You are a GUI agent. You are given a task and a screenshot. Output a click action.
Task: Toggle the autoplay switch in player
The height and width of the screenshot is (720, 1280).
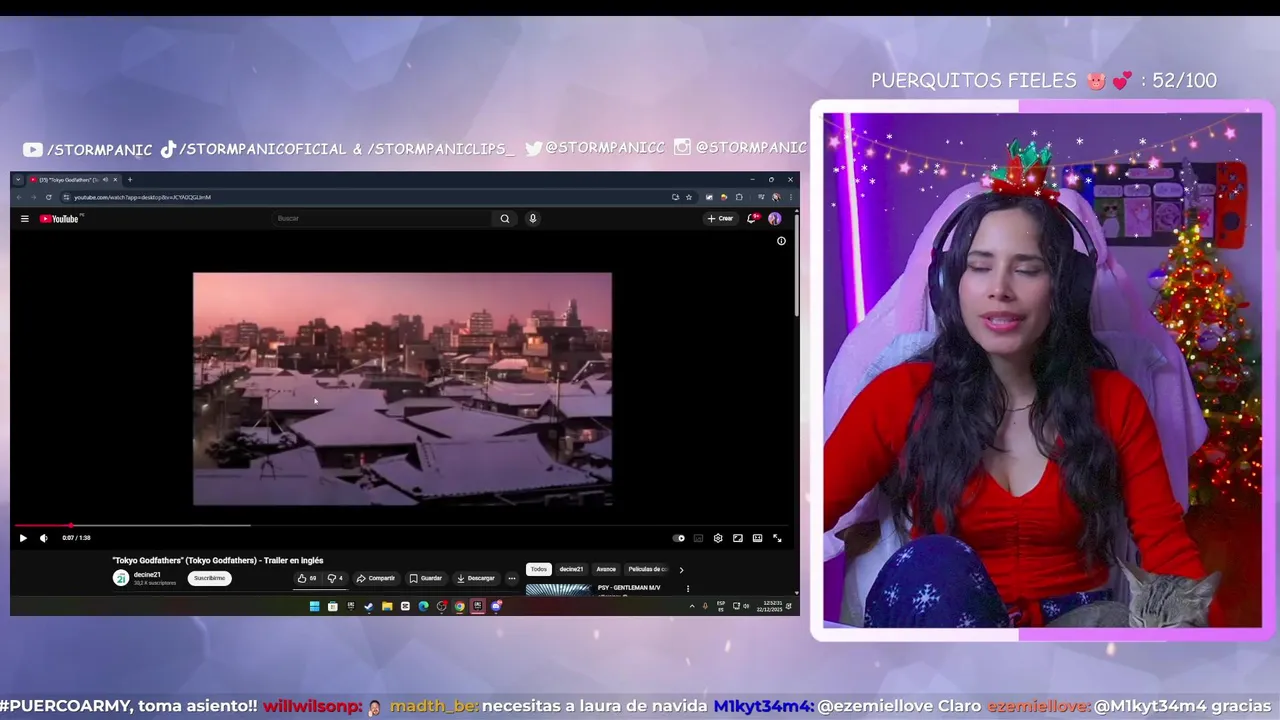click(x=679, y=538)
